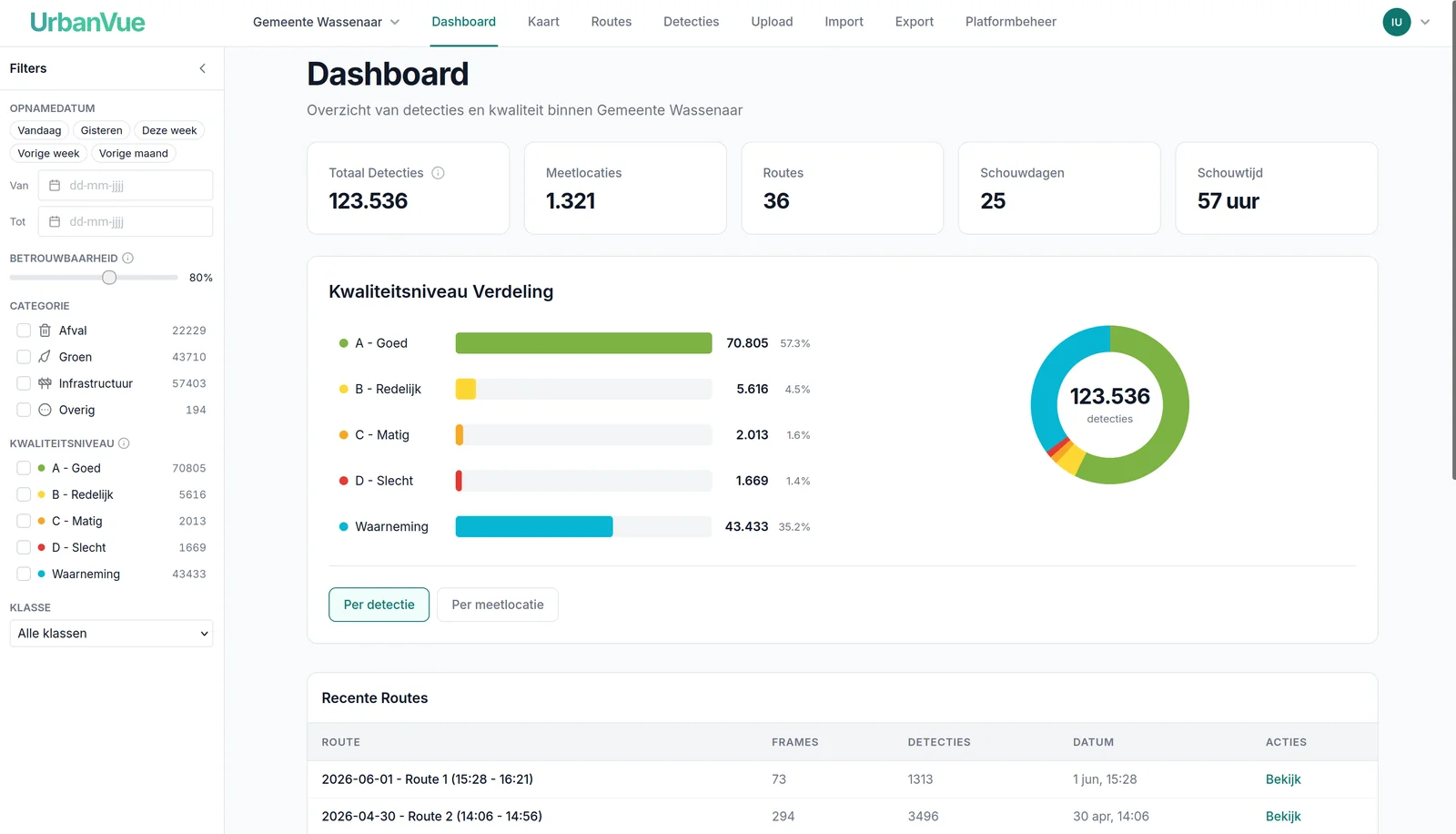Click the green A - Goed bar
1456x834 pixels.
point(583,343)
